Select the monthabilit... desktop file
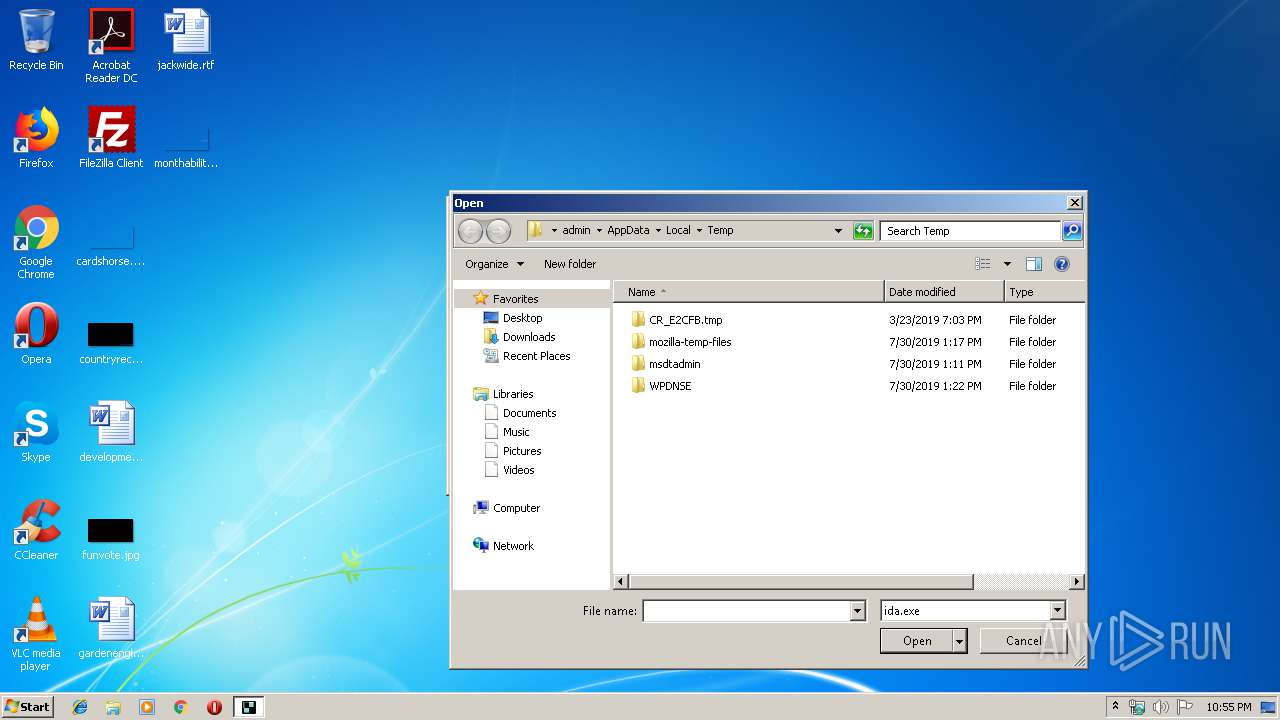 tap(186, 148)
